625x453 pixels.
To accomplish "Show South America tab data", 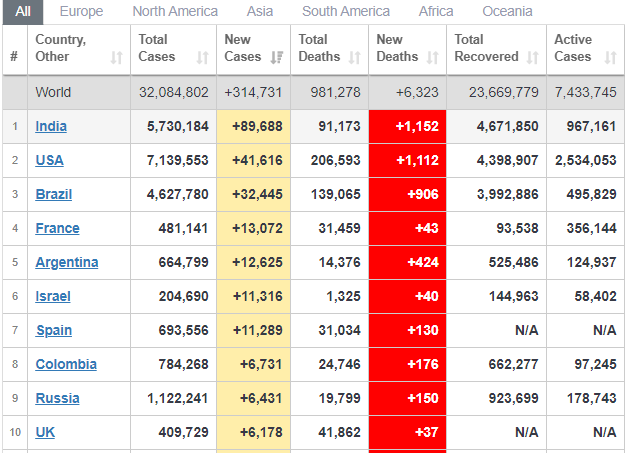I will point(346,11).
